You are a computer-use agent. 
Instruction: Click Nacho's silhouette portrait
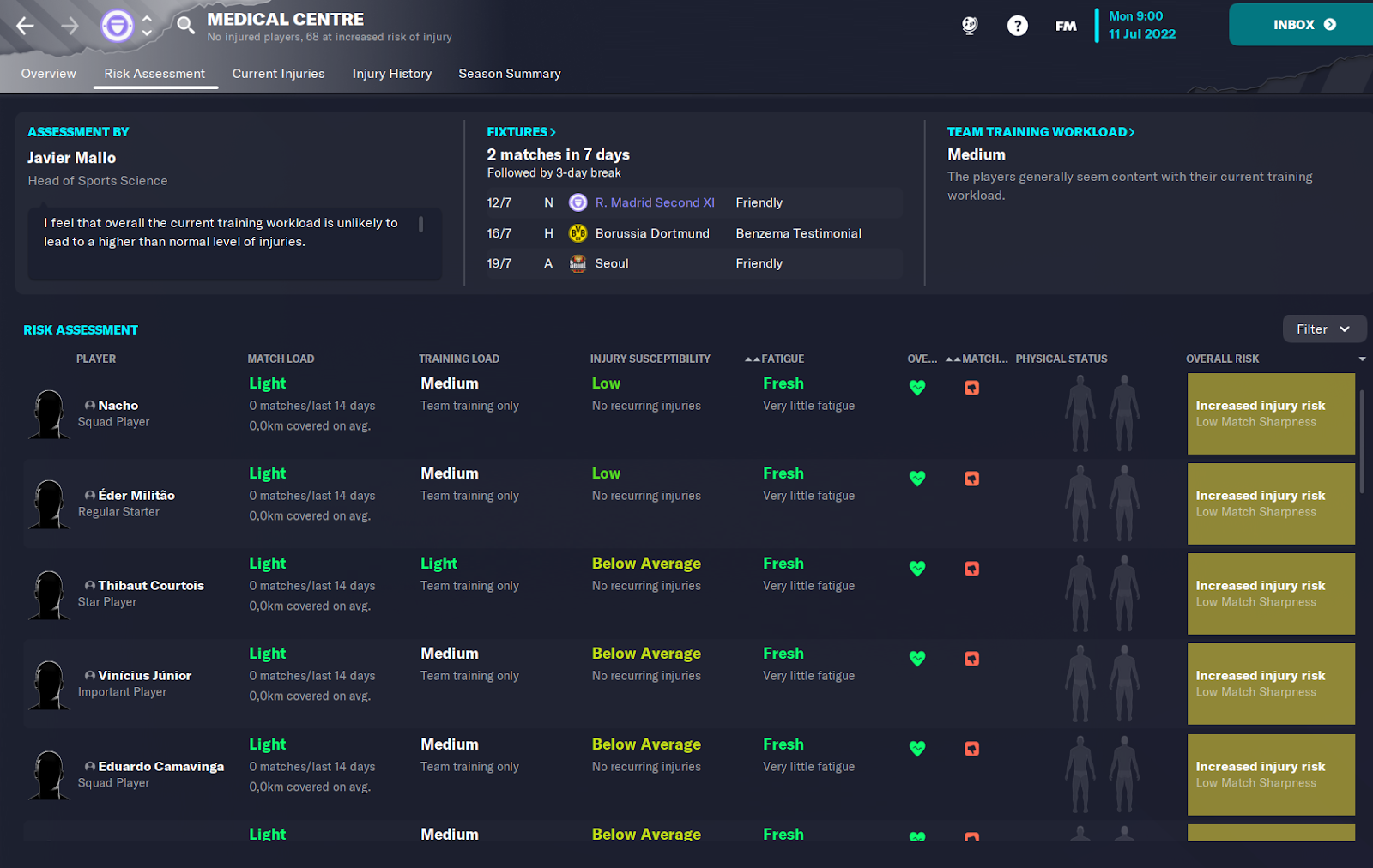click(x=49, y=414)
